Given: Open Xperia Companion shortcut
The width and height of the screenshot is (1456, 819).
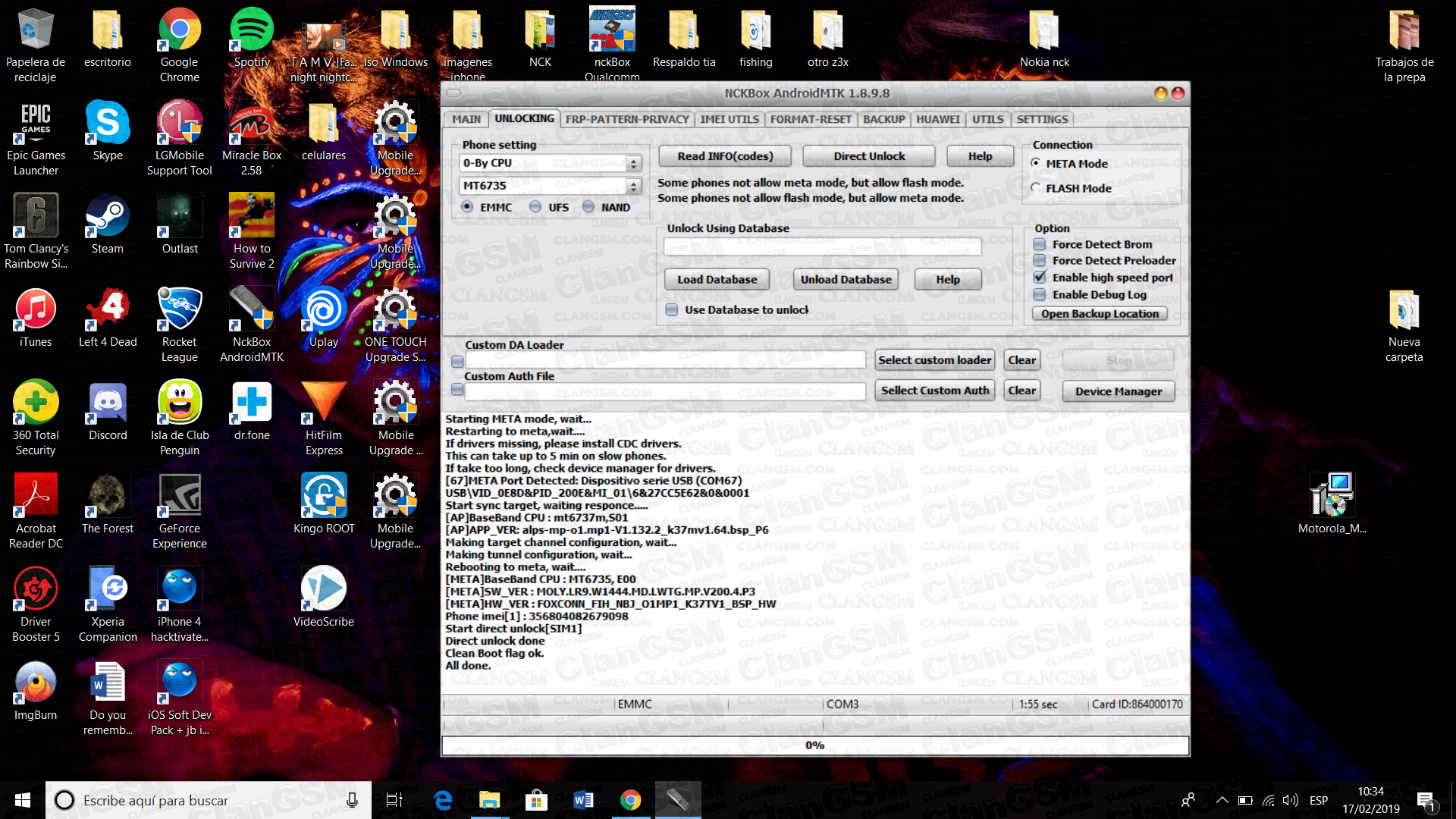Looking at the screenshot, I should coord(108,605).
